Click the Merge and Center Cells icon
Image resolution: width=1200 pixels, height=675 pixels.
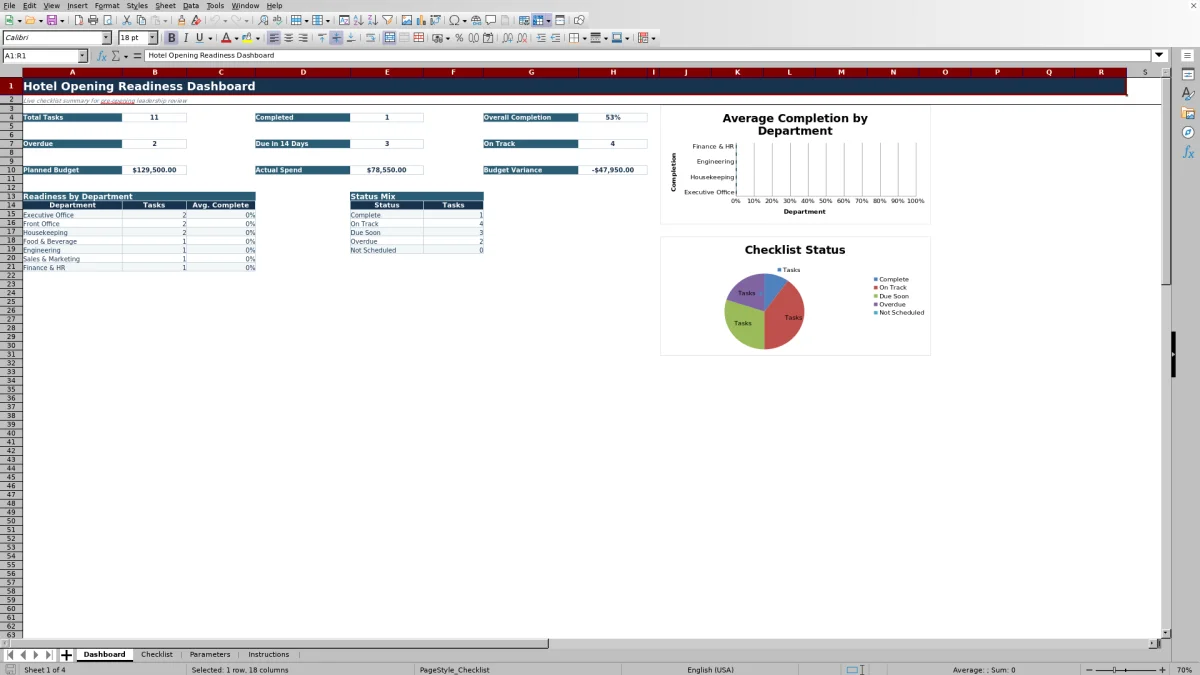pyautogui.click(x=390, y=38)
